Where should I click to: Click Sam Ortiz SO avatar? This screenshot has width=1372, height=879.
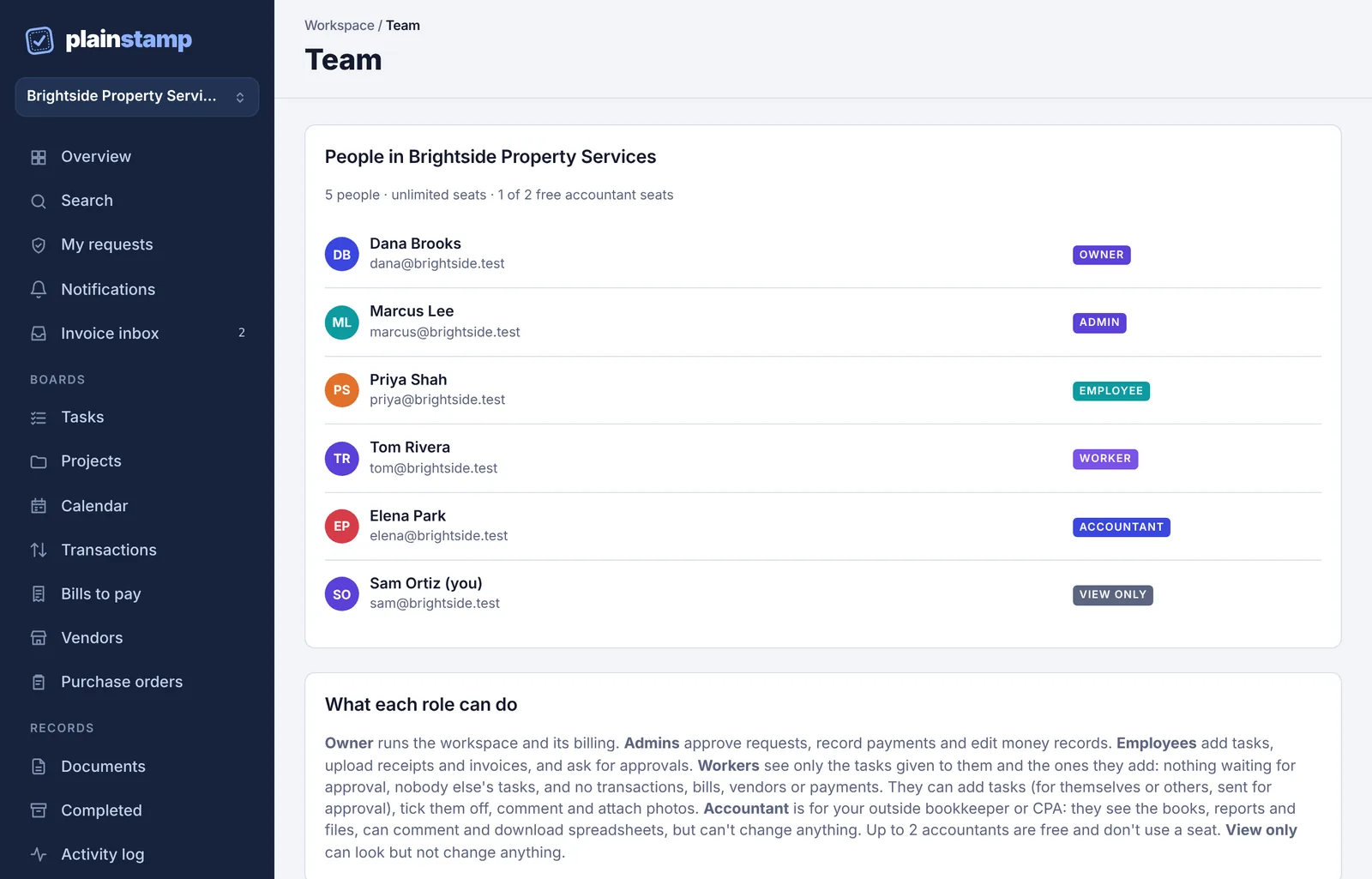click(342, 594)
